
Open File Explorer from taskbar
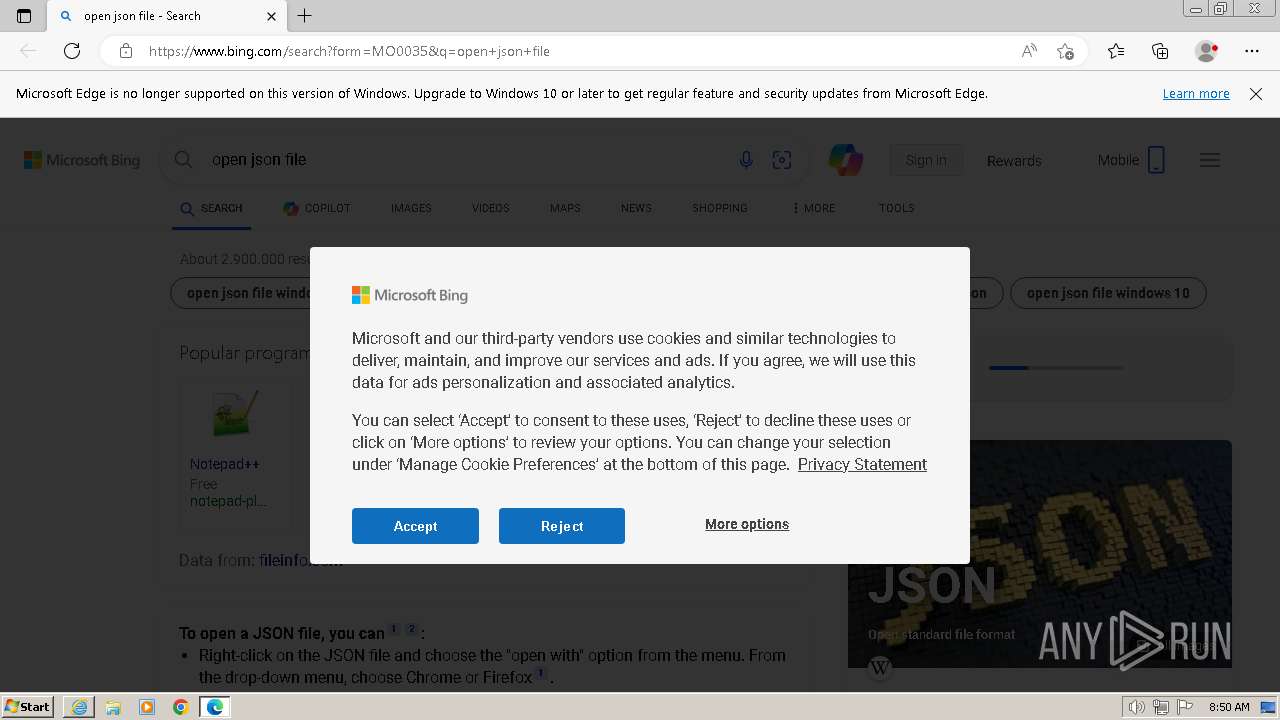click(113, 707)
